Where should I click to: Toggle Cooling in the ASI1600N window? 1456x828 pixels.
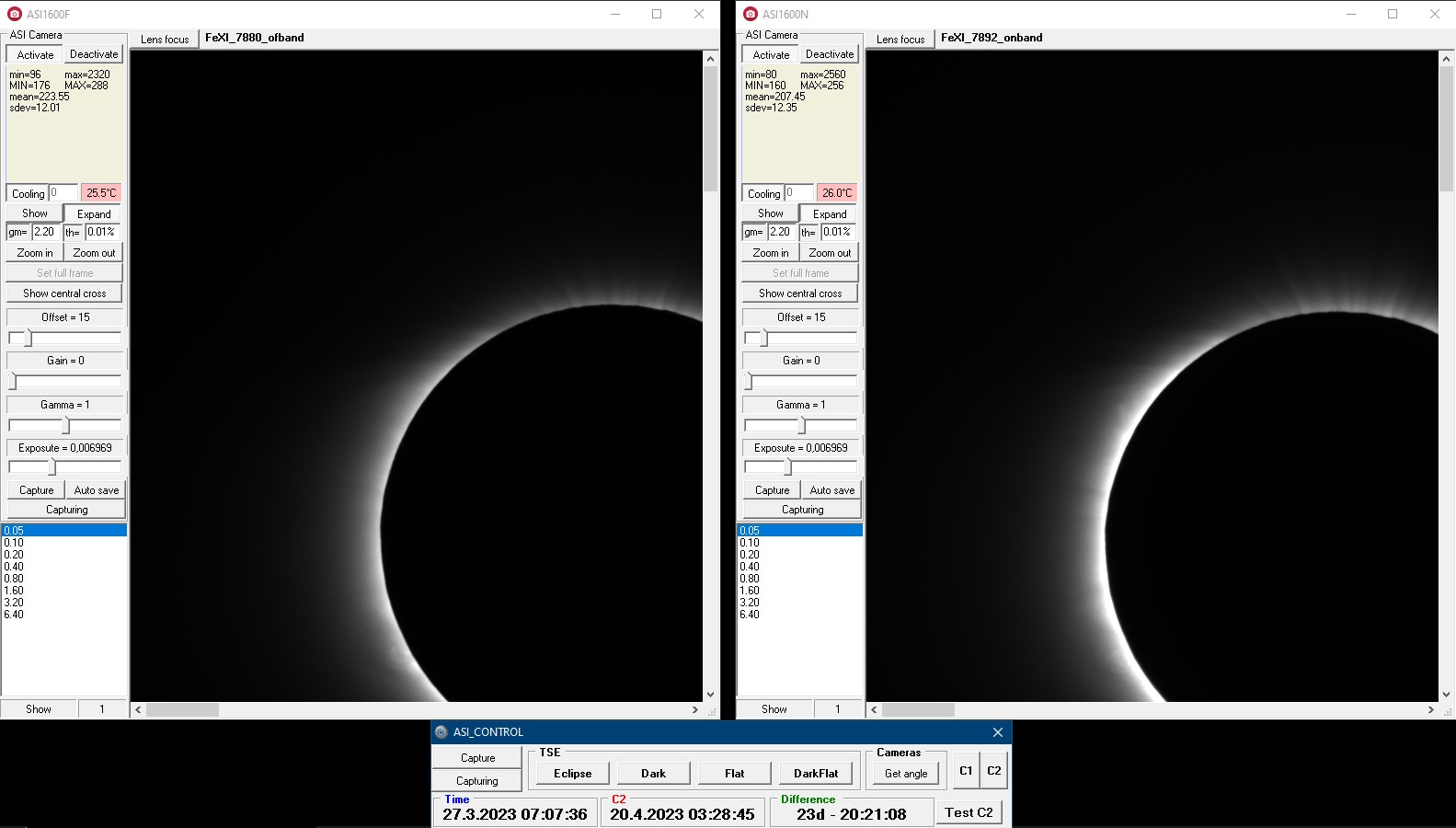763,193
